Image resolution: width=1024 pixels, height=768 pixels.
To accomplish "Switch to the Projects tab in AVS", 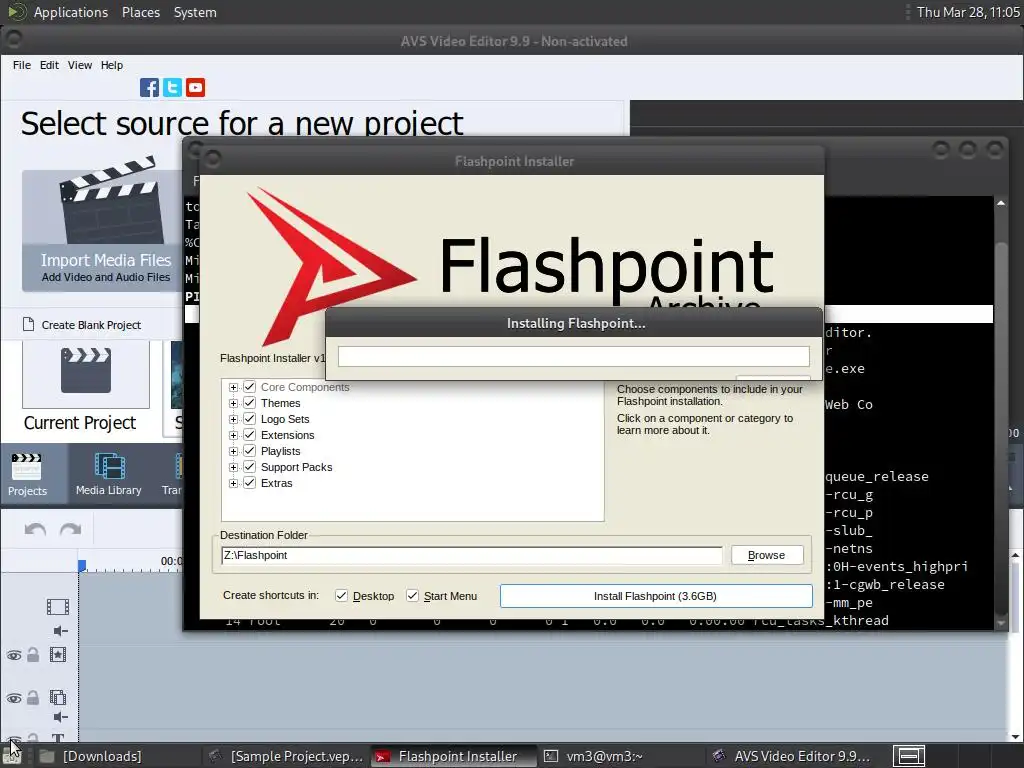I will pos(27,475).
